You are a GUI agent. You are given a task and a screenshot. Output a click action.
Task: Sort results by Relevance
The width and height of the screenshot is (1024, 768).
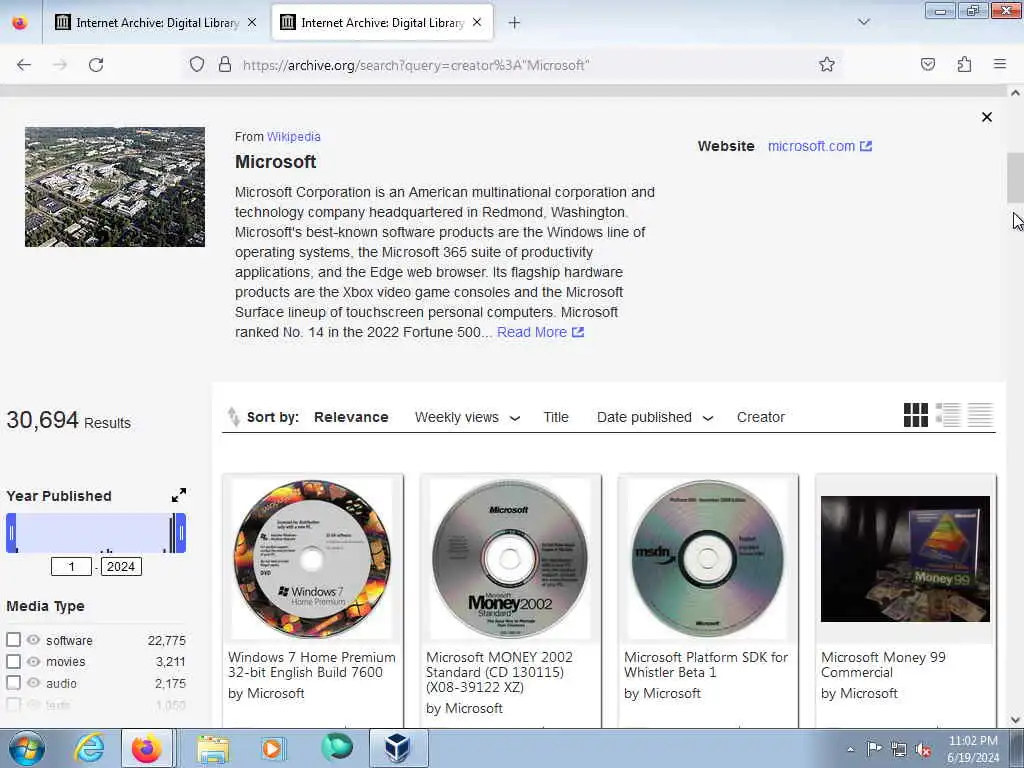click(351, 417)
